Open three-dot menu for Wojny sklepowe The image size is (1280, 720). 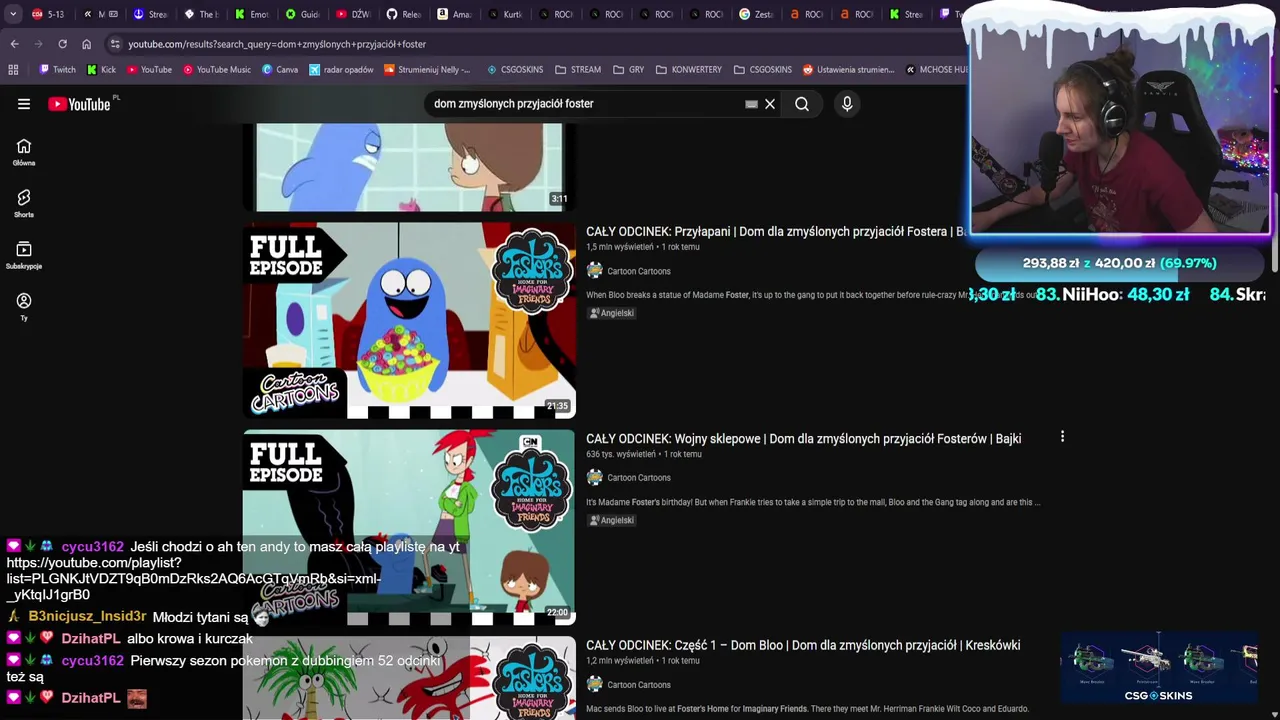(1062, 437)
